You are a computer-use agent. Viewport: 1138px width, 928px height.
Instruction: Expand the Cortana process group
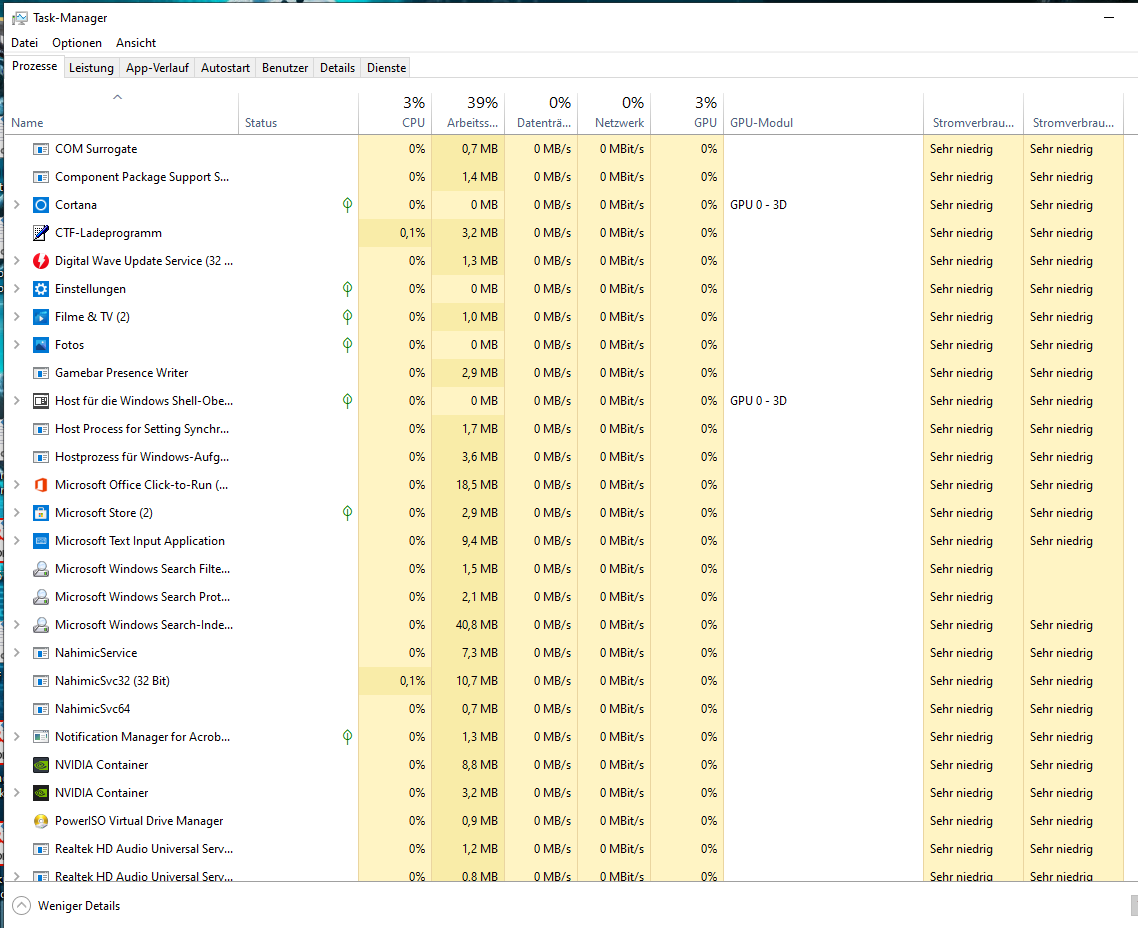click(16, 205)
